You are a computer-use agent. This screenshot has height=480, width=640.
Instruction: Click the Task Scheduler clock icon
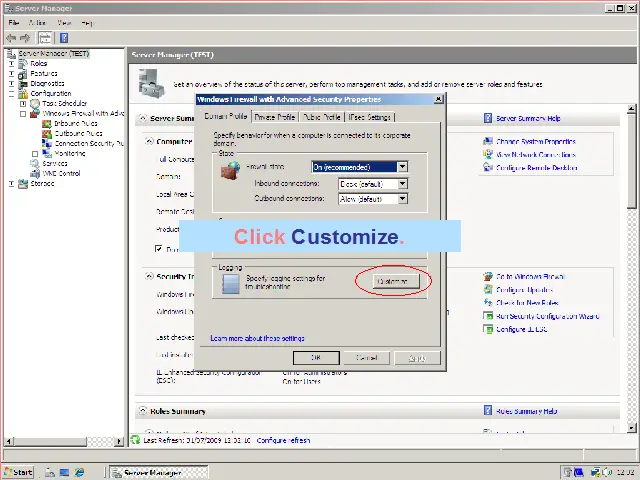35,104
